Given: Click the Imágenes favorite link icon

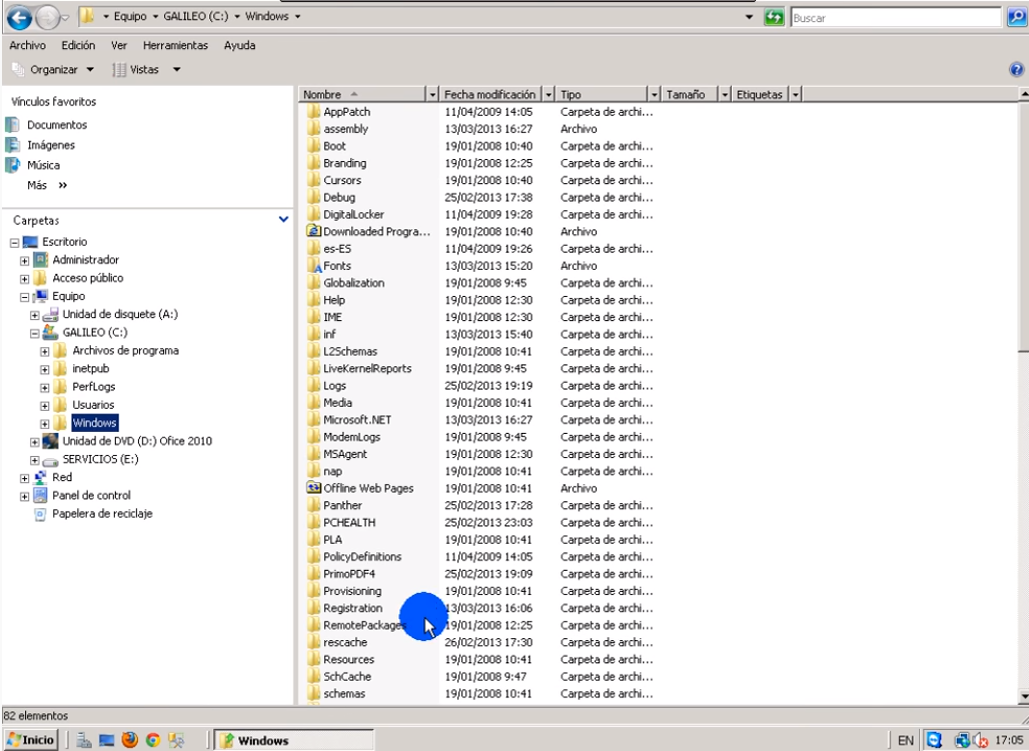Looking at the screenshot, I should [x=12, y=144].
